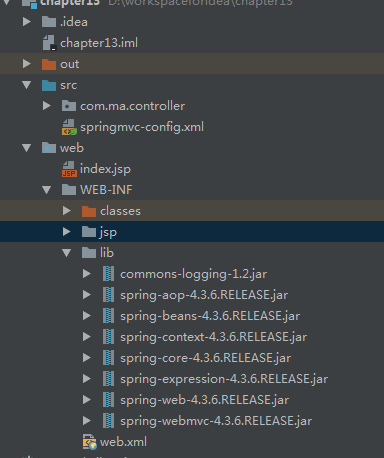Select the "src" folder name
Viewport: 384px width, 458px height.
tap(69, 85)
